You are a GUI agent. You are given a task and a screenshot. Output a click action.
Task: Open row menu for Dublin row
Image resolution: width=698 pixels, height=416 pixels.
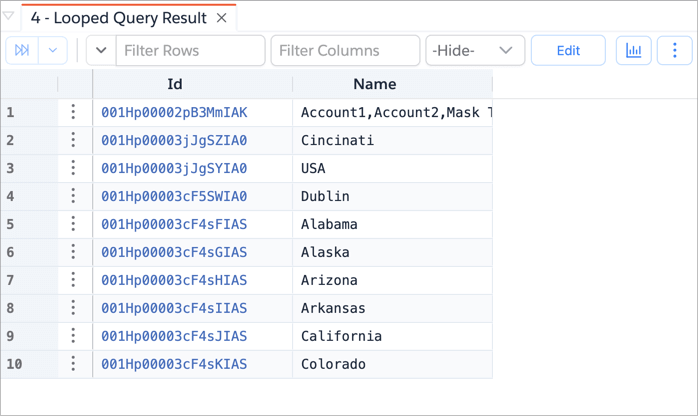point(73,196)
